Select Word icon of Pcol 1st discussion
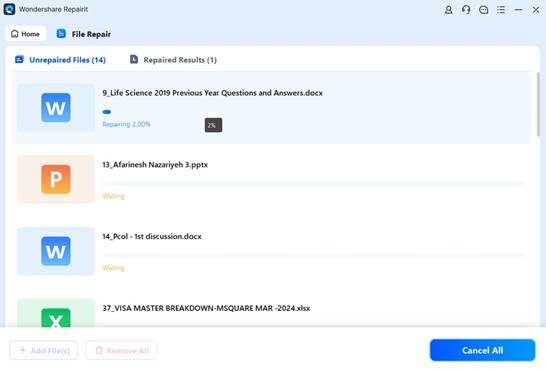The image size is (546, 370). (x=56, y=251)
